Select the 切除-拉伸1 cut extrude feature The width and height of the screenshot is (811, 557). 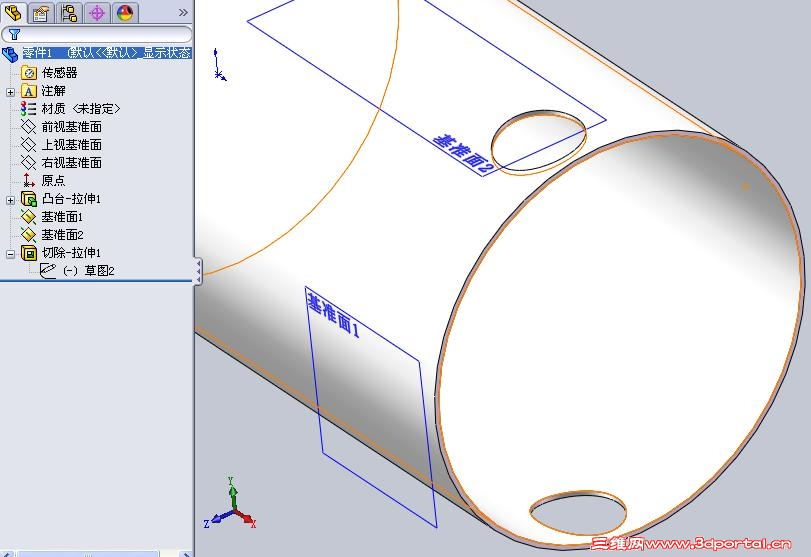click(71, 253)
